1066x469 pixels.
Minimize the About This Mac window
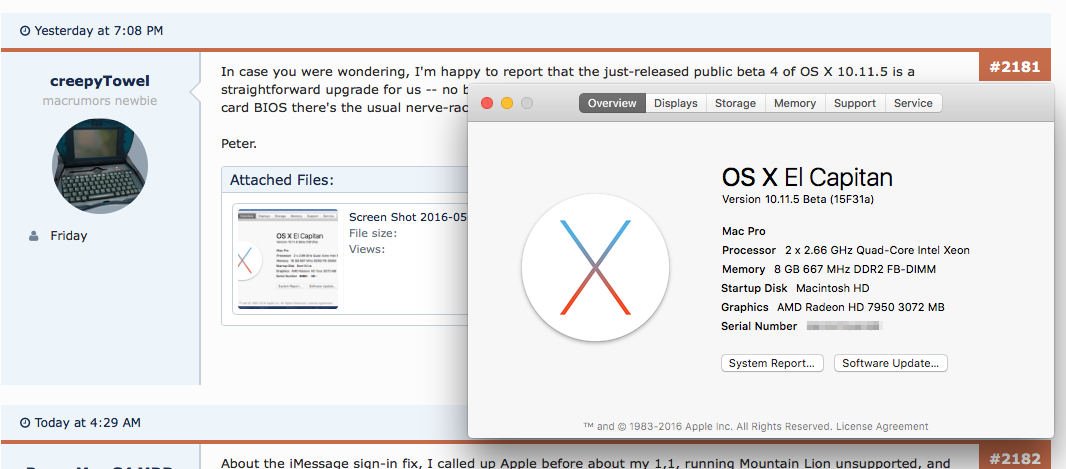(506, 103)
